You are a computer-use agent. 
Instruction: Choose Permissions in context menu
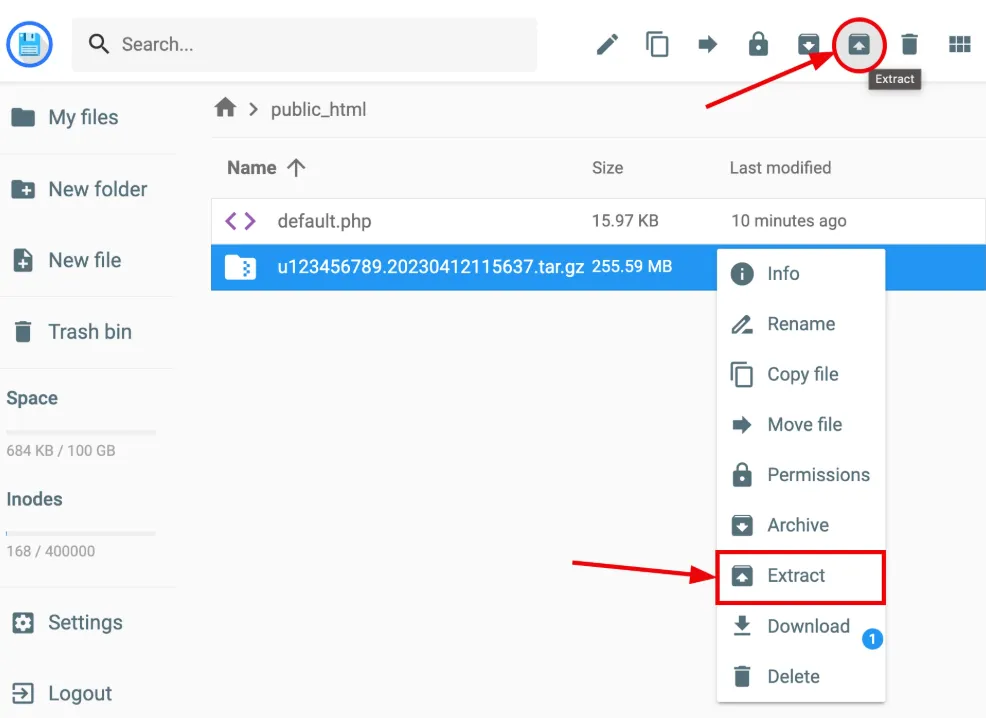tap(800, 475)
